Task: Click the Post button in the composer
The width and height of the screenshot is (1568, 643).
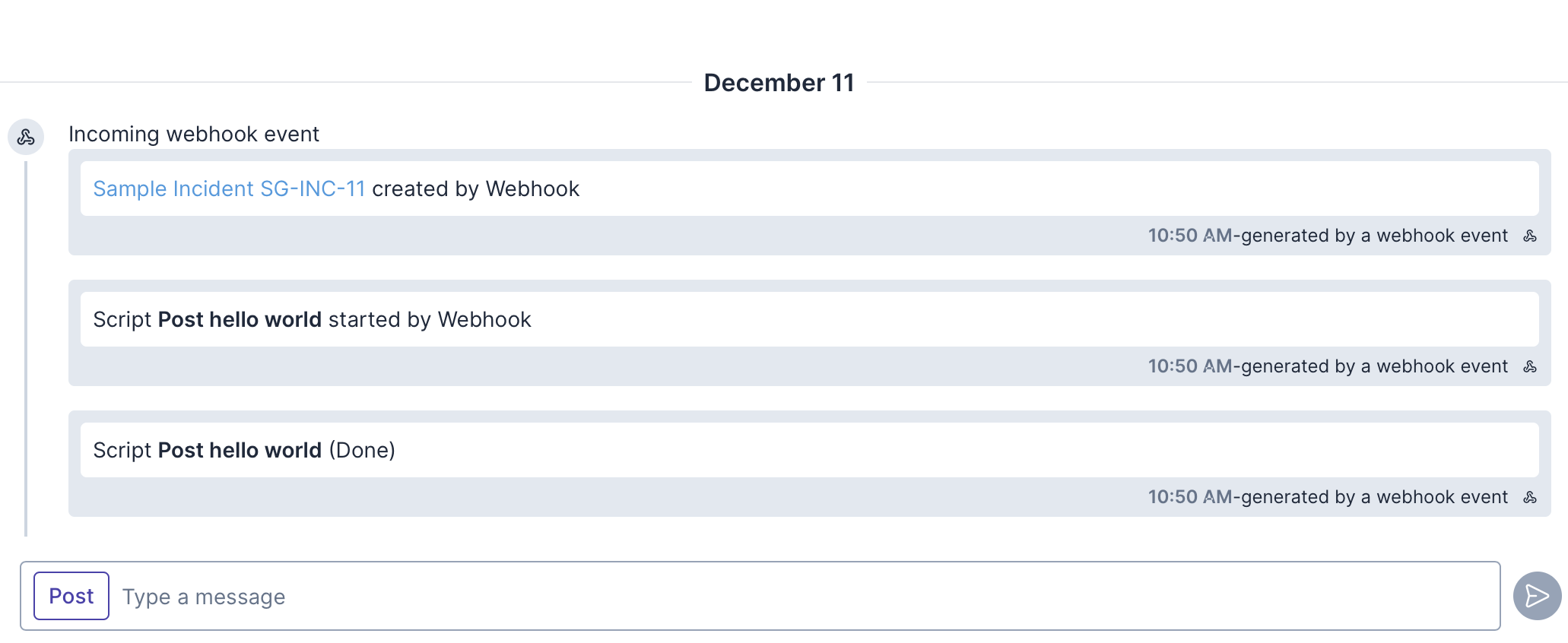Action: point(71,596)
